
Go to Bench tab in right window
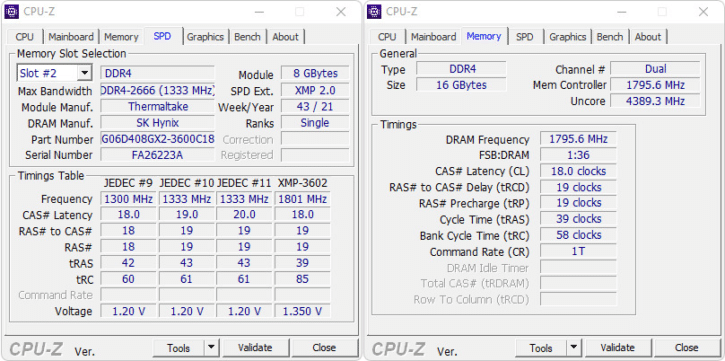click(609, 37)
